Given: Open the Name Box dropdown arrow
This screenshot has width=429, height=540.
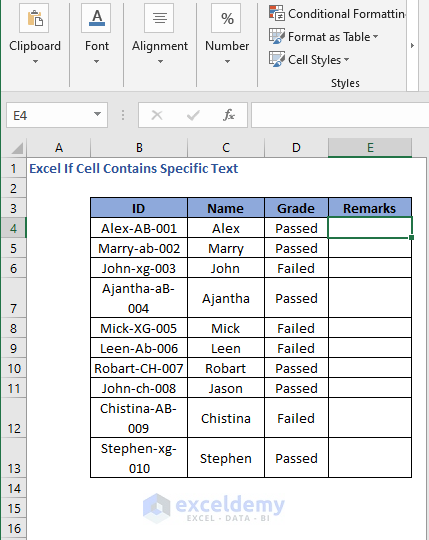Looking at the screenshot, I should pyautogui.click(x=97, y=114).
